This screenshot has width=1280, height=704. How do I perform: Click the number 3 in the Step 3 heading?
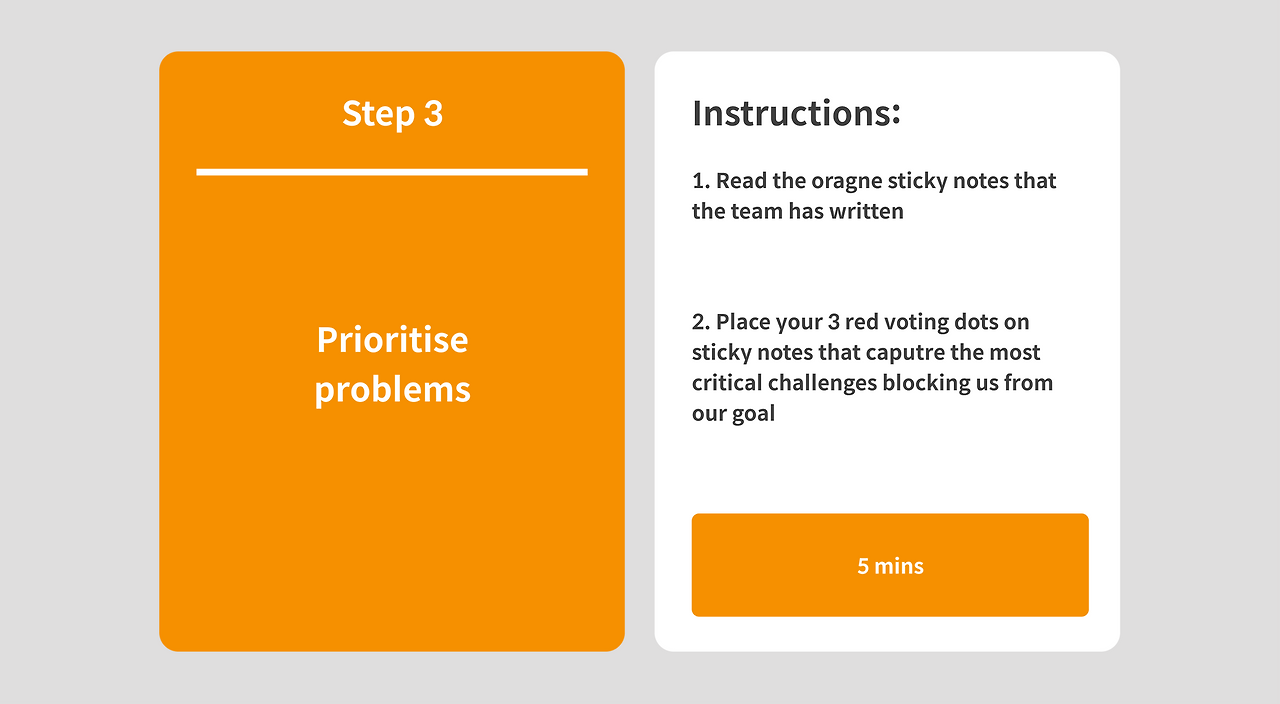pos(433,113)
